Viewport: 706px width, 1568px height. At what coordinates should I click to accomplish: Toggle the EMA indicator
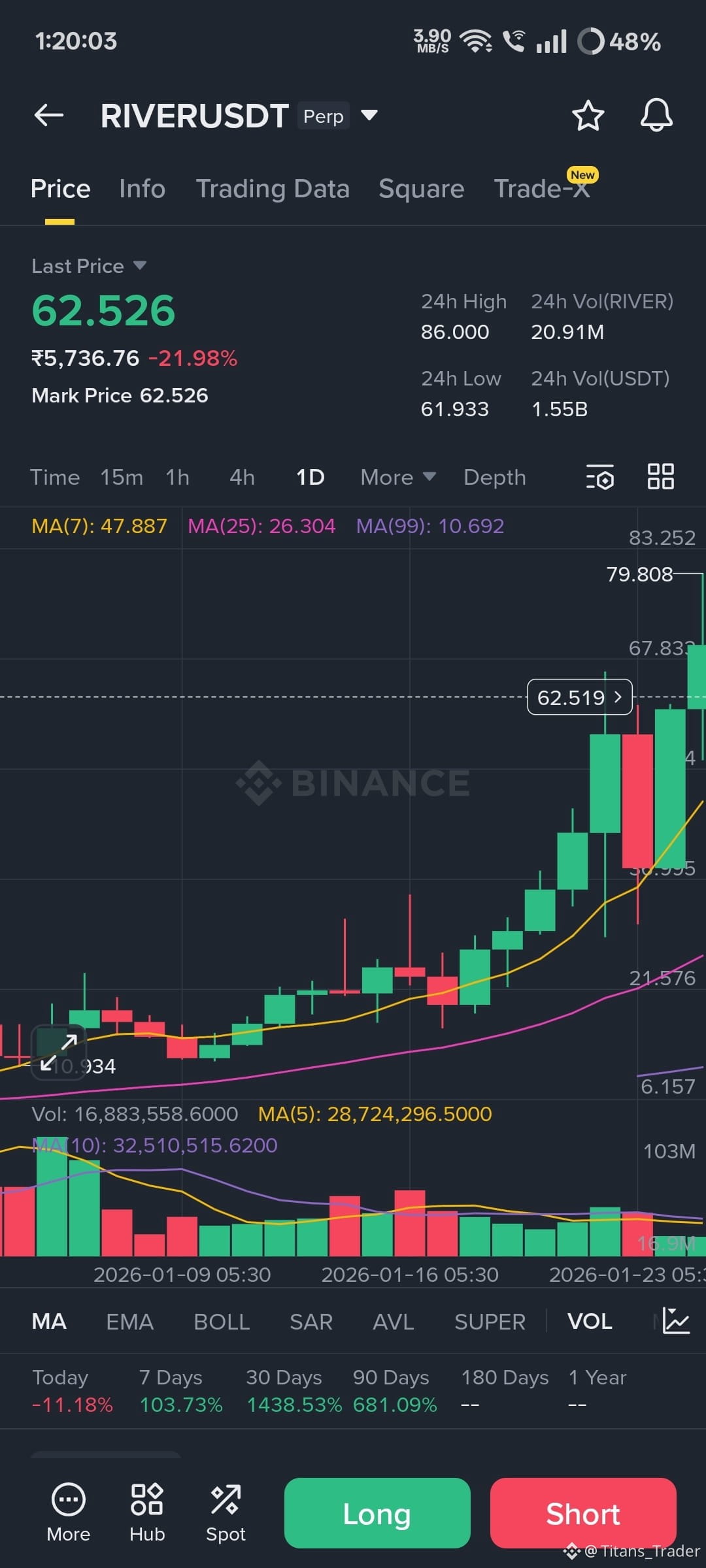pyautogui.click(x=129, y=1321)
